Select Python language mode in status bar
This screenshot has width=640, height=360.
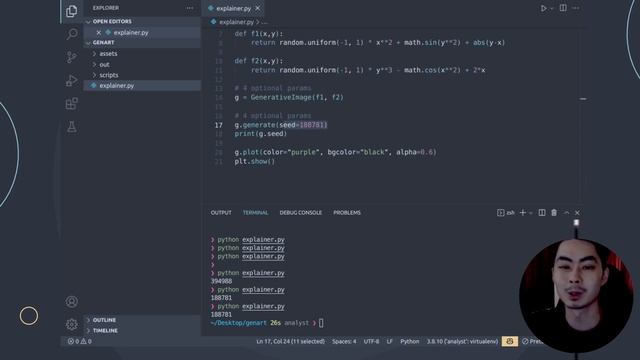pos(409,341)
